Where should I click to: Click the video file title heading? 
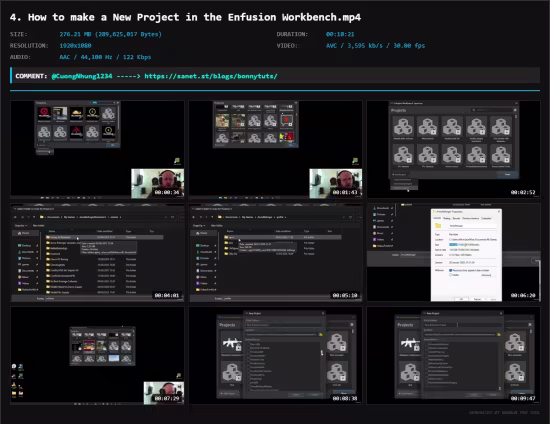pyautogui.click(x=185, y=17)
